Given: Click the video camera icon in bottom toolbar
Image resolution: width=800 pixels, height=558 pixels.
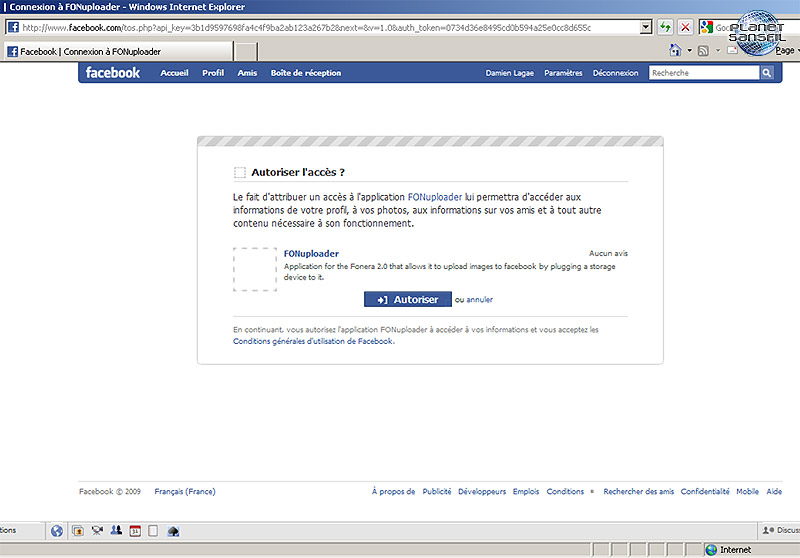Looking at the screenshot, I should [97, 531].
